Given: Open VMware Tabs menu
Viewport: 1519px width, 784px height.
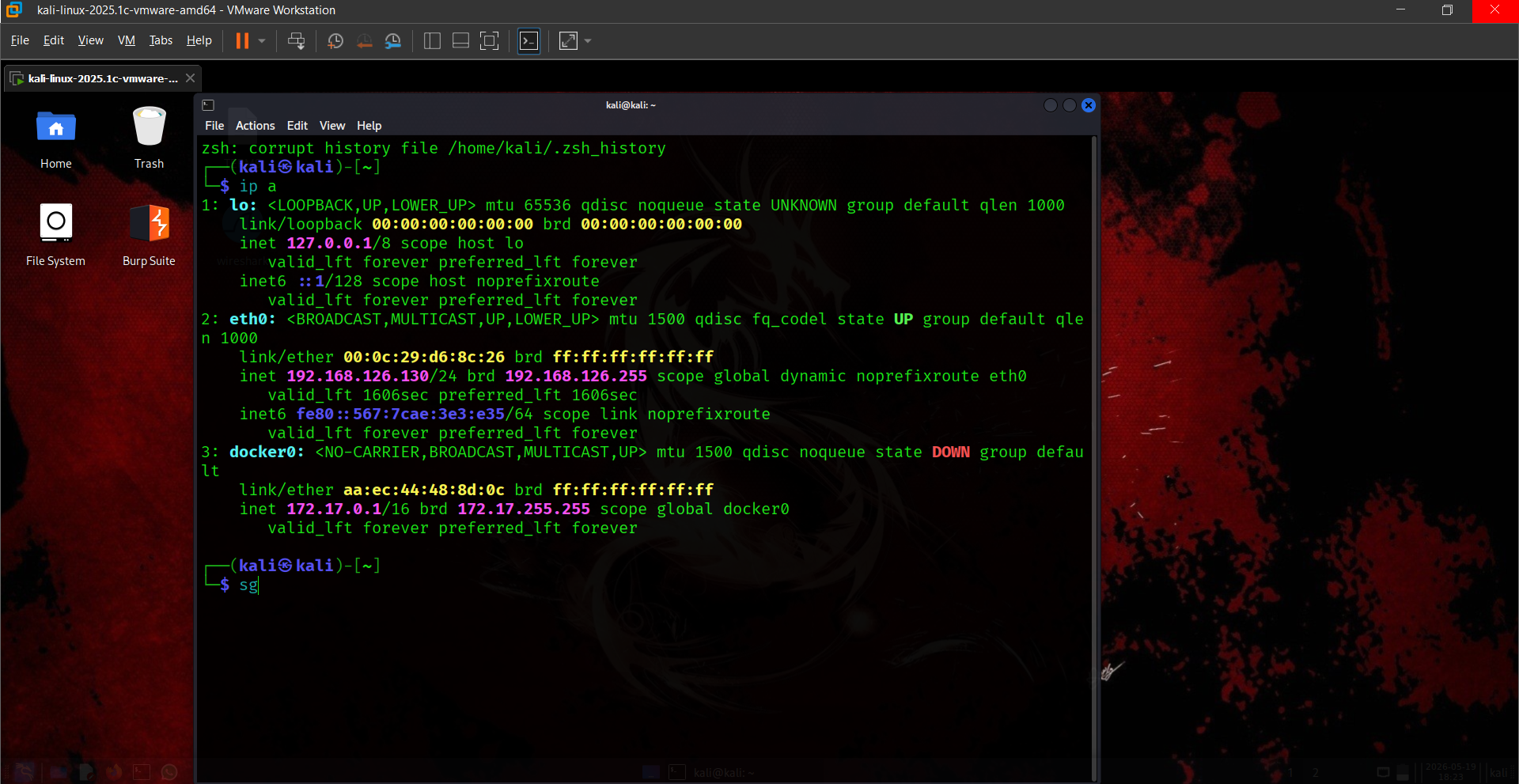Looking at the screenshot, I should (161, 40).
